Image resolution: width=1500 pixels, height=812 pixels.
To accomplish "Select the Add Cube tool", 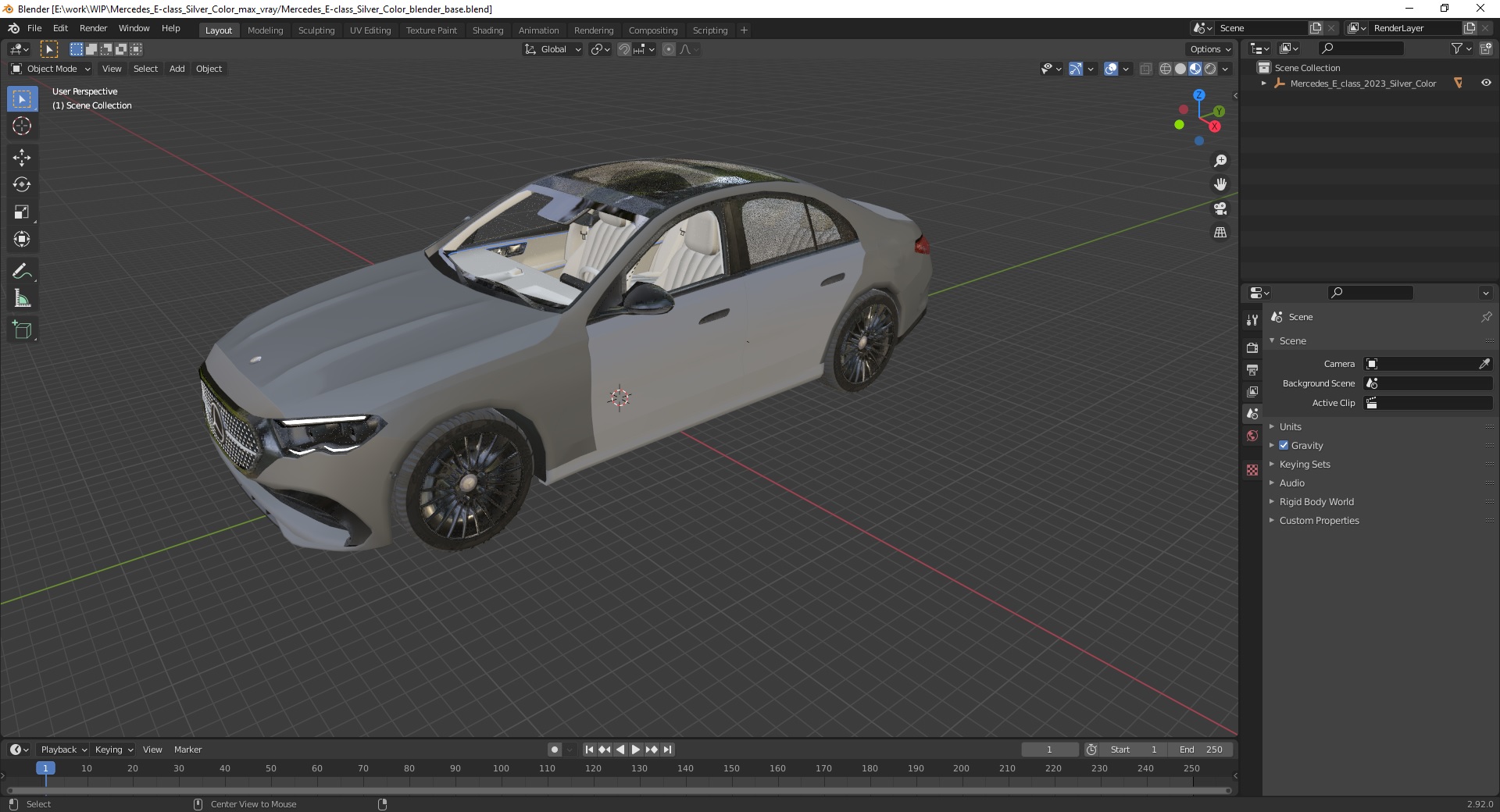I will pyautogui.click(x=22, y=330).
